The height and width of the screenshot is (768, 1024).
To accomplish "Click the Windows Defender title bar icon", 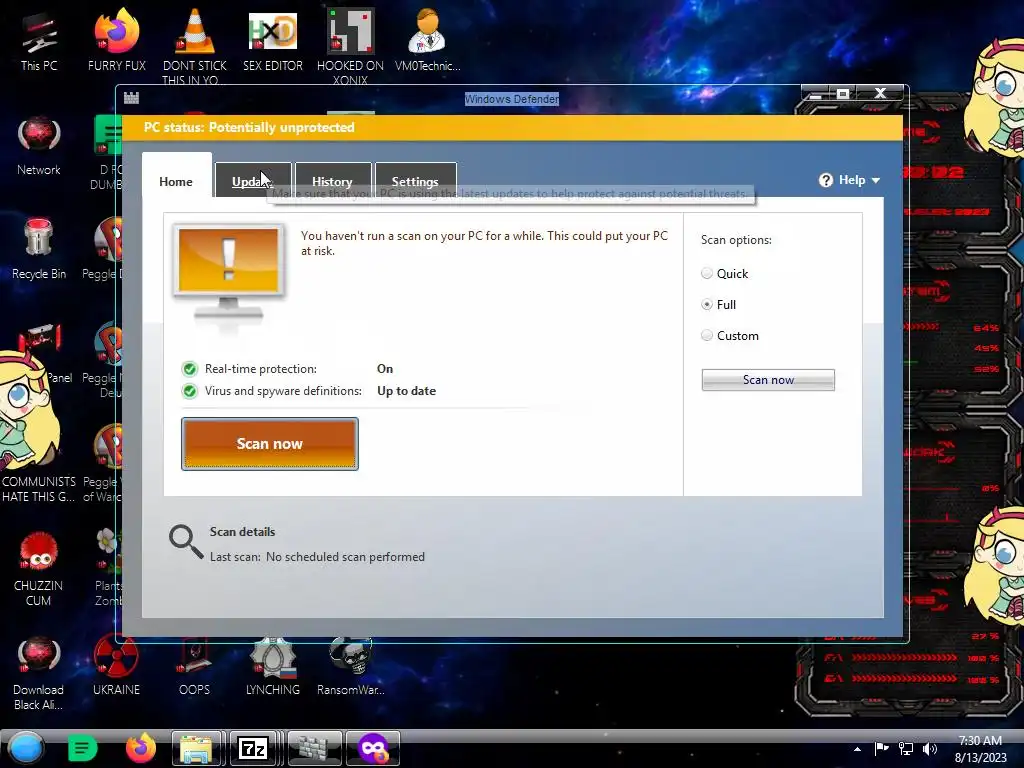I will pyautogui.click(x=131, y=98).
